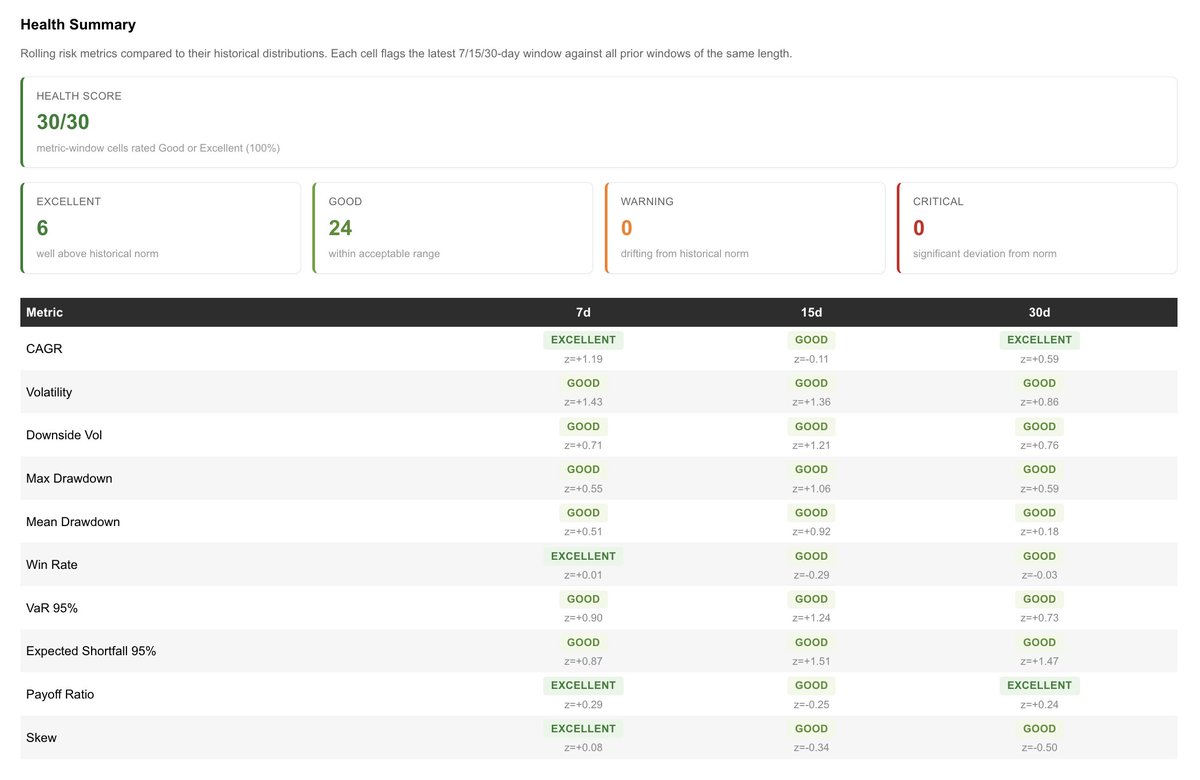Click the z=+0.90 VaR 95% value
The height and width of the screenshot is (780, 1200).
point(583,618)
